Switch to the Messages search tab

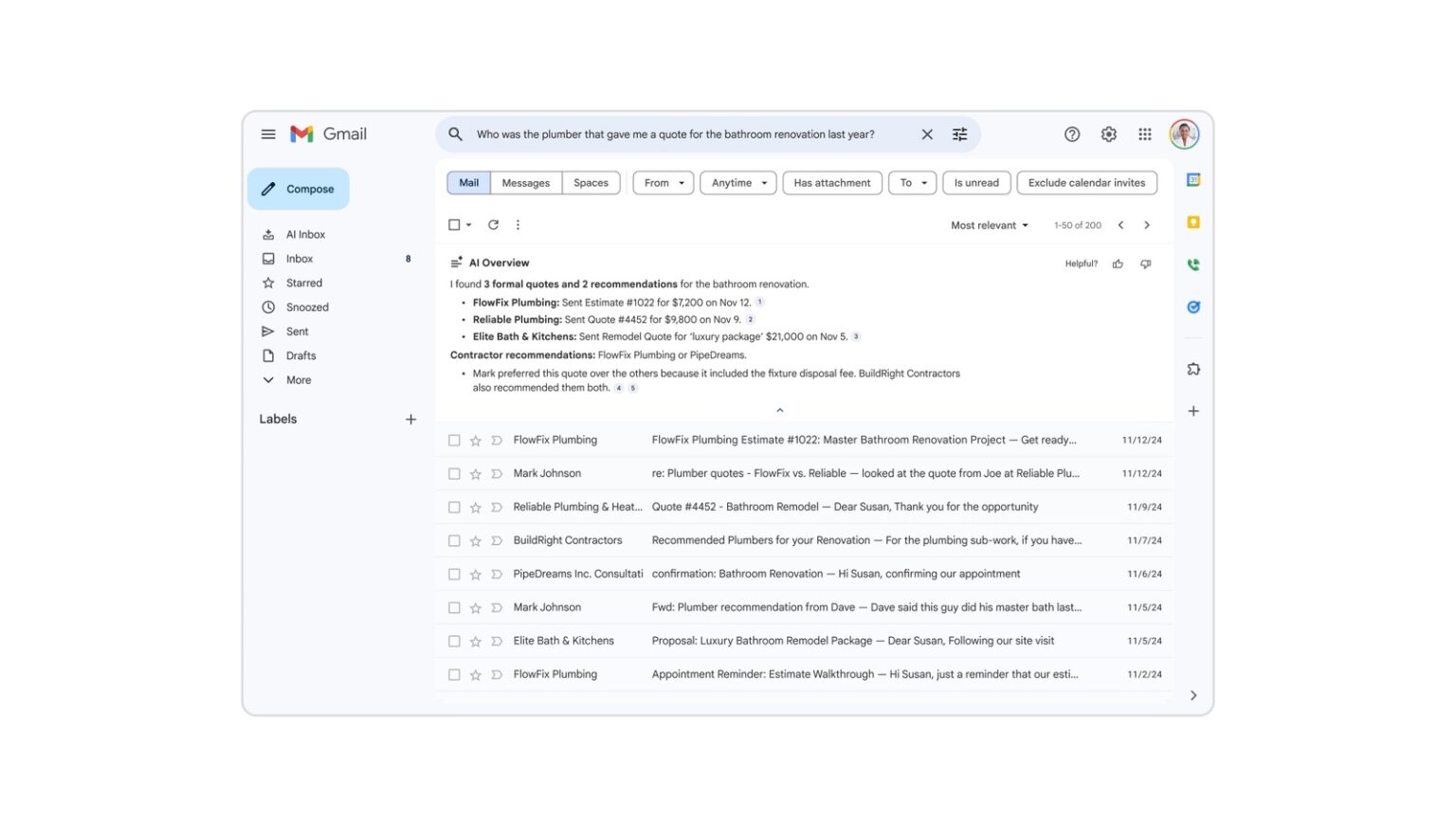(525, 182)
